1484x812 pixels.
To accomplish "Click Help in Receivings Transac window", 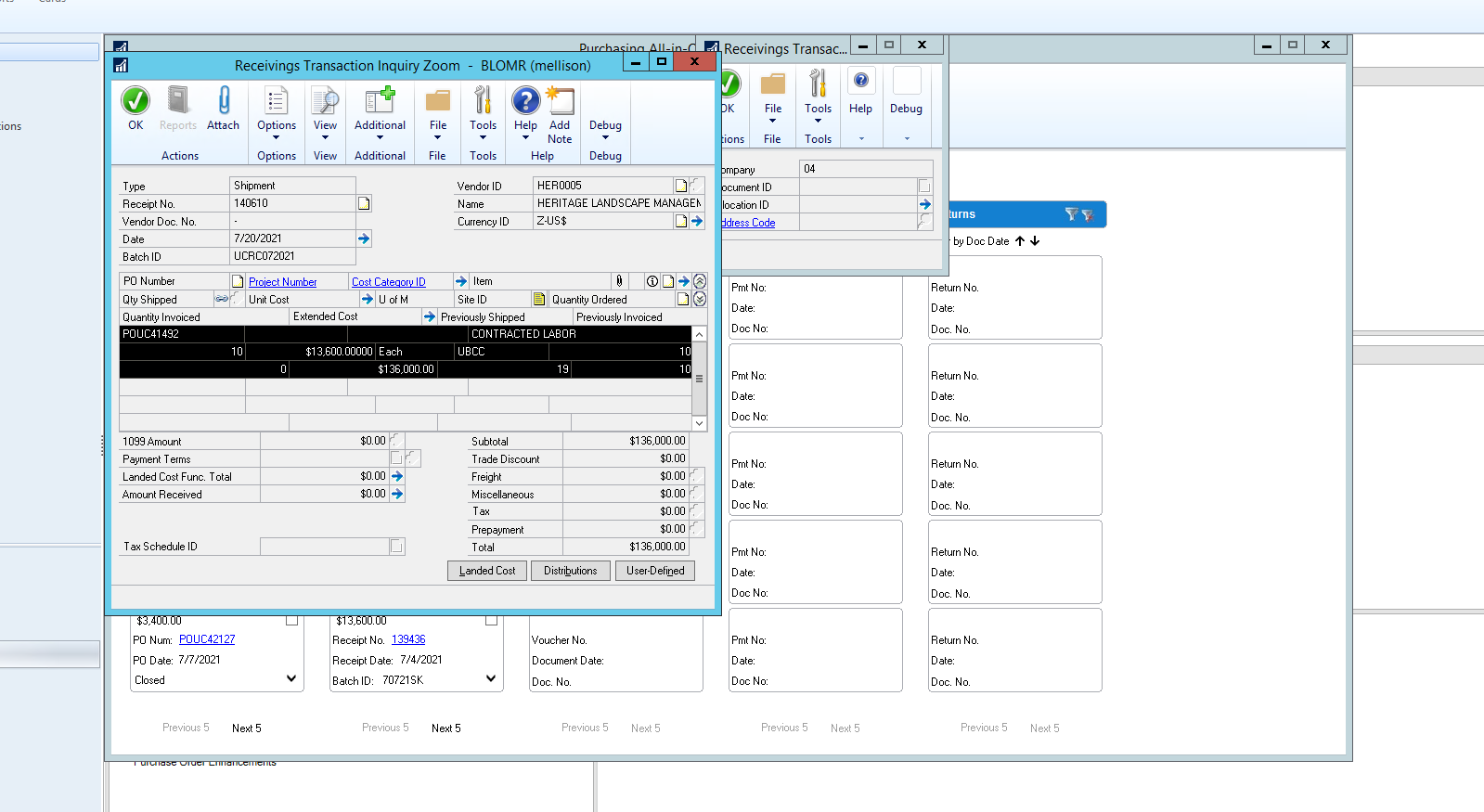I will 860,93.
